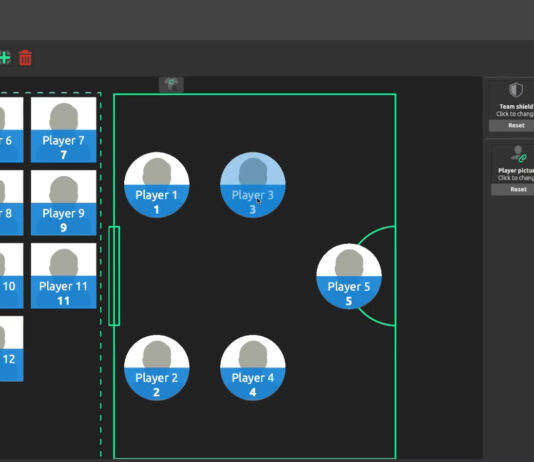Select the partially visible Player 8 card
This screenshot has height=462, width=534.
point(12,203)
